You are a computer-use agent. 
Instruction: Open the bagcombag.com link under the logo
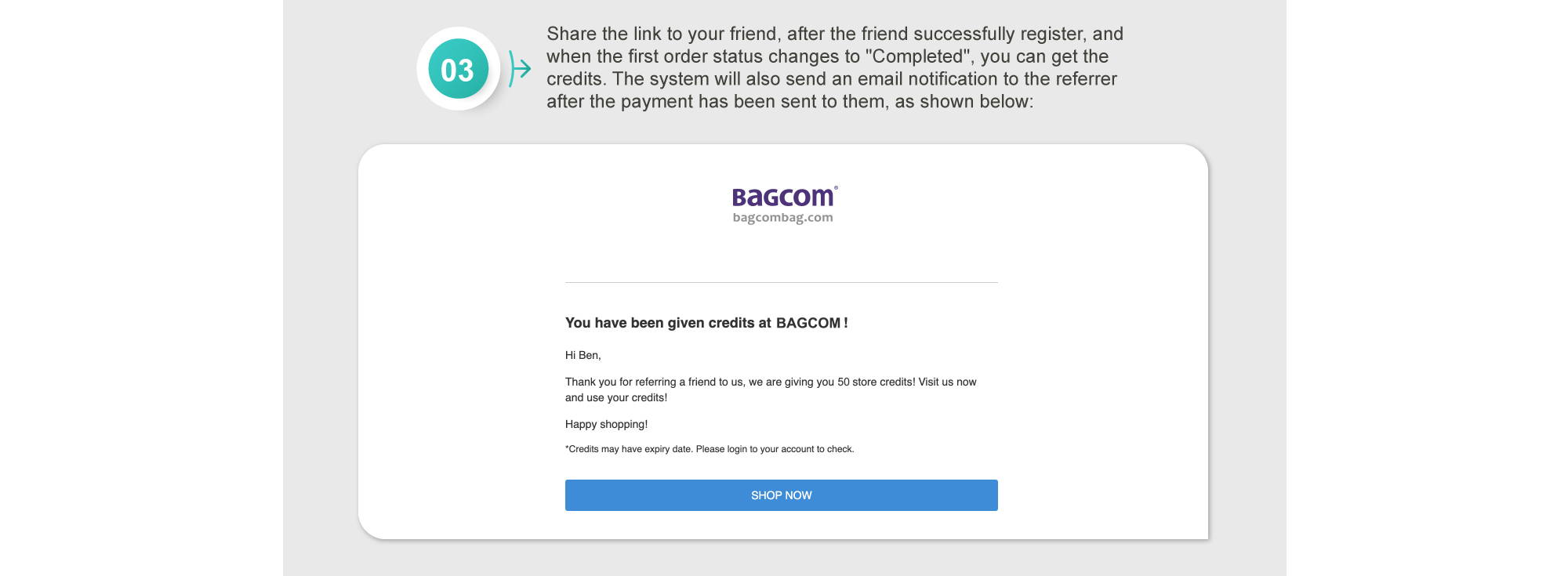(x=782, y=218)
